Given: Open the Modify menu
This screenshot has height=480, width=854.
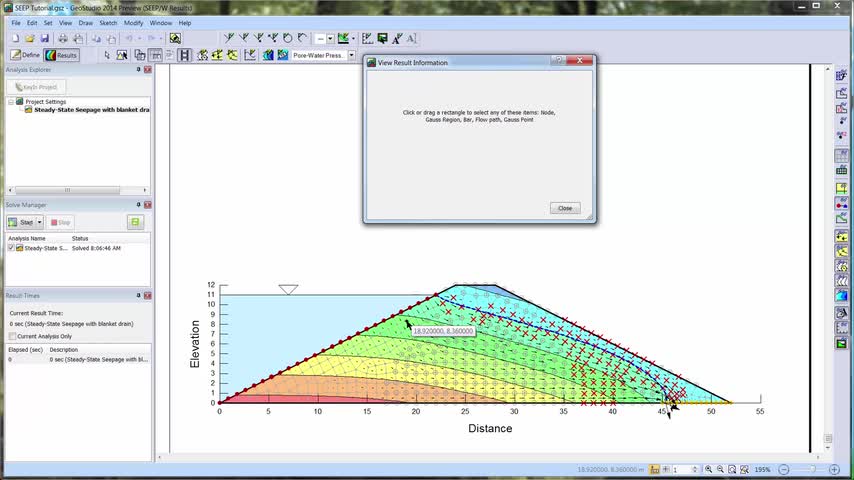Looking at the screenshot, I should point(133,23).
